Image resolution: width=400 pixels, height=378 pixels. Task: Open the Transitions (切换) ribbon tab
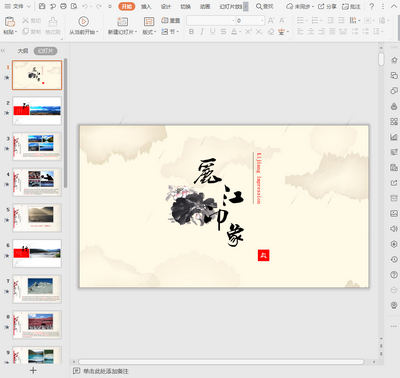(185, 6)
